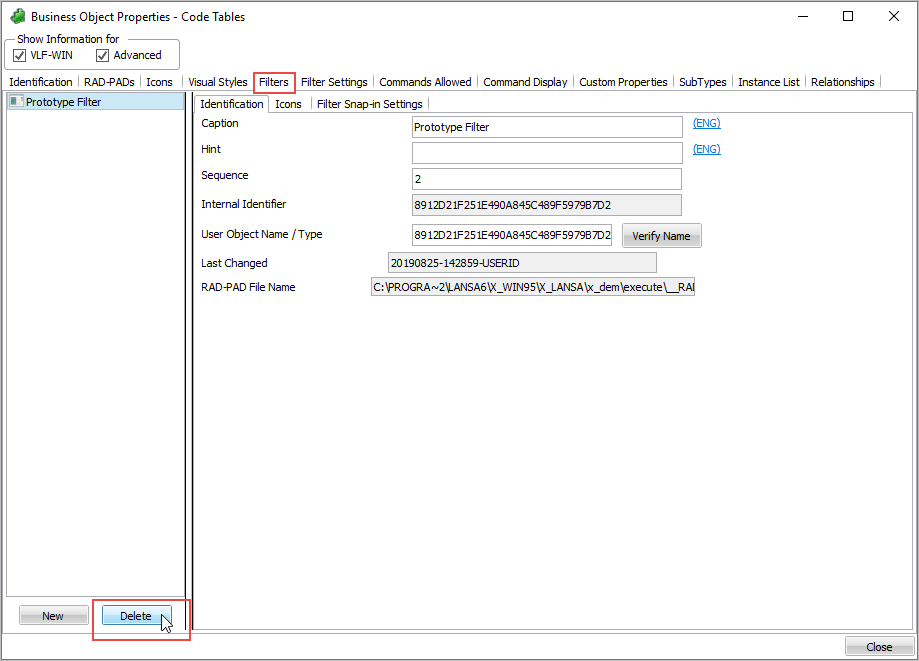Click the Caption input field
The image size is (919, 661).
click(547, 127)
